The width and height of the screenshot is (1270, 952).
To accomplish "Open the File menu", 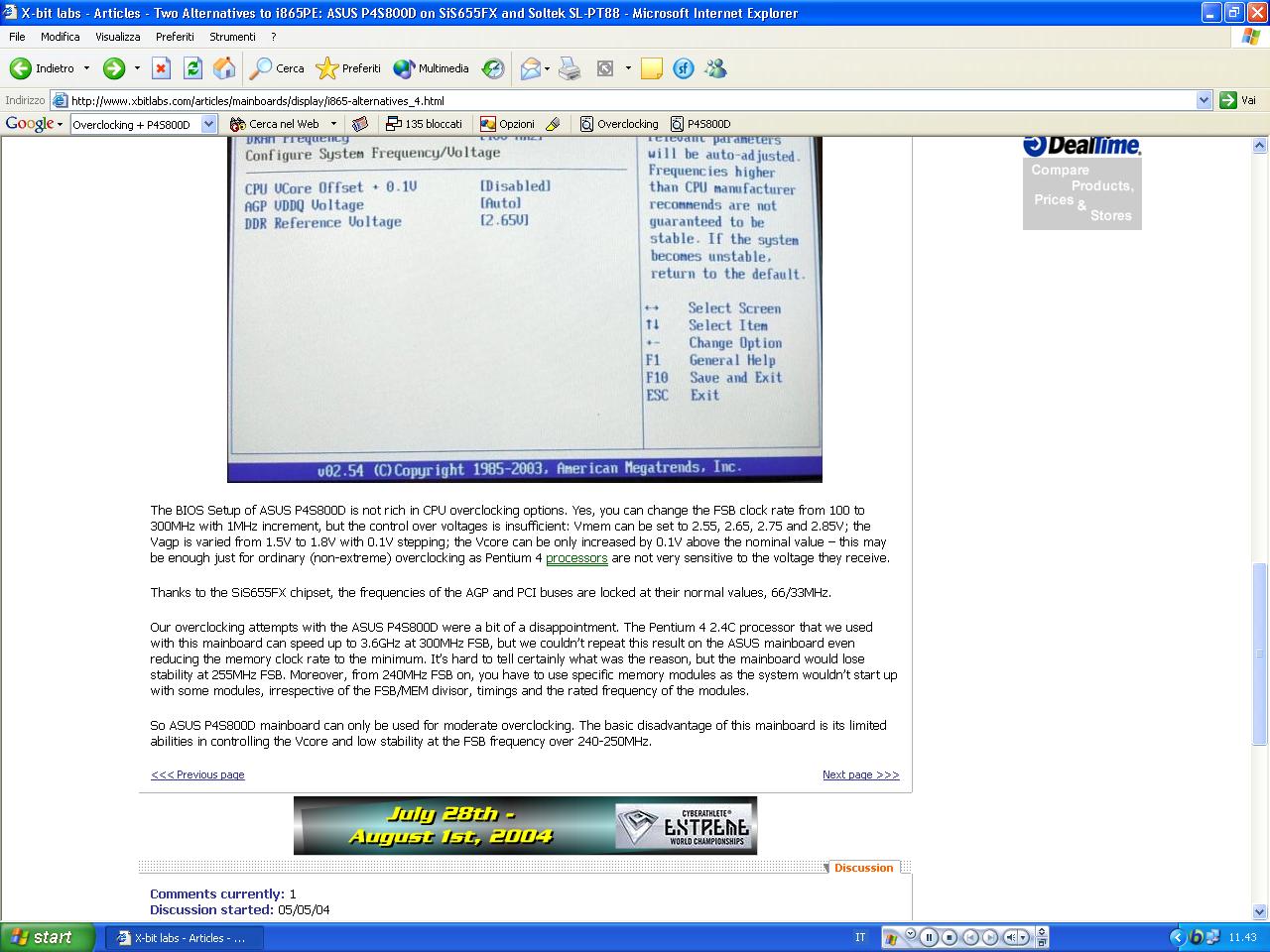I will tap(17, 37).
